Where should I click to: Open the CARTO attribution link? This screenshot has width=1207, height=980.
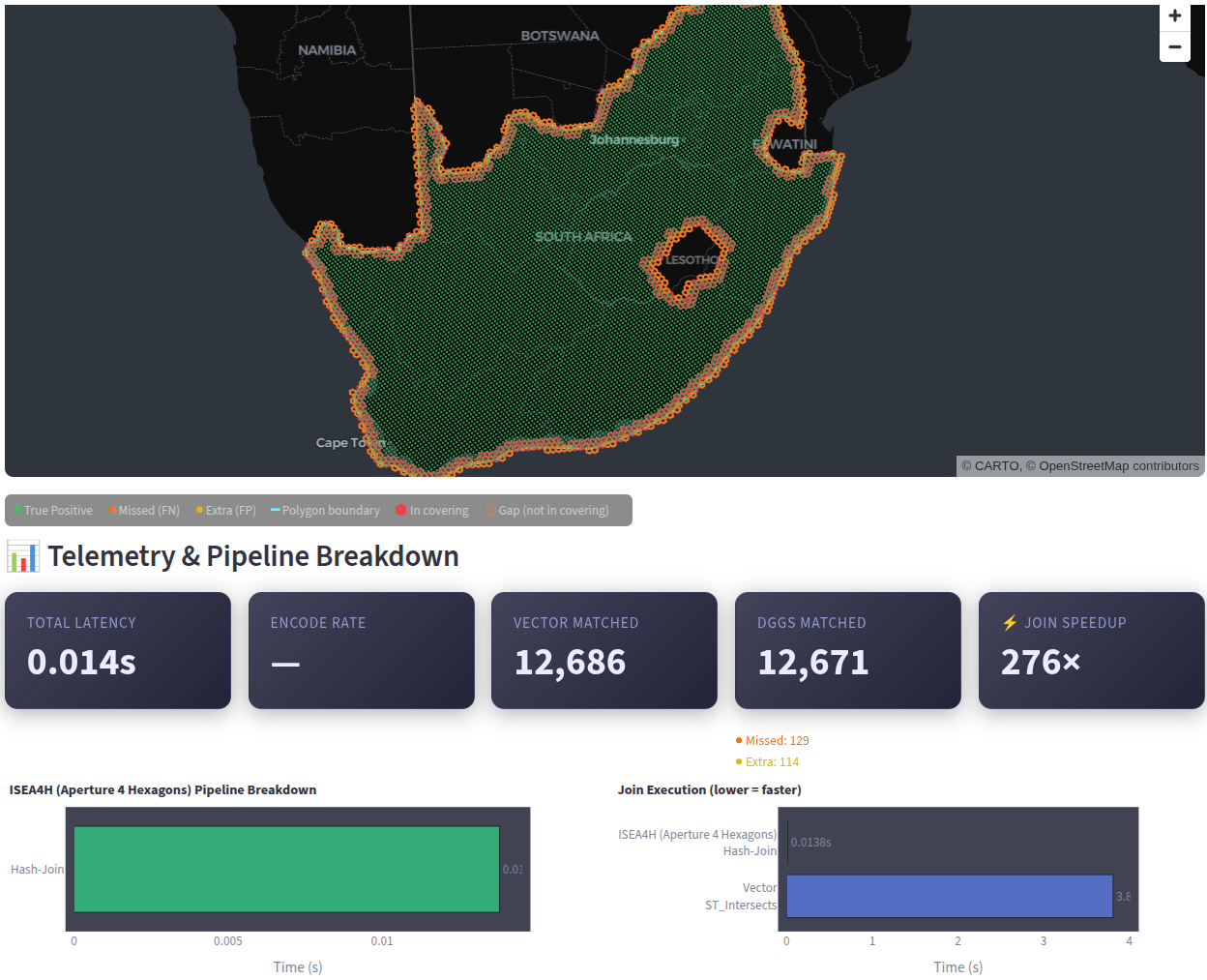coord(997,466)
